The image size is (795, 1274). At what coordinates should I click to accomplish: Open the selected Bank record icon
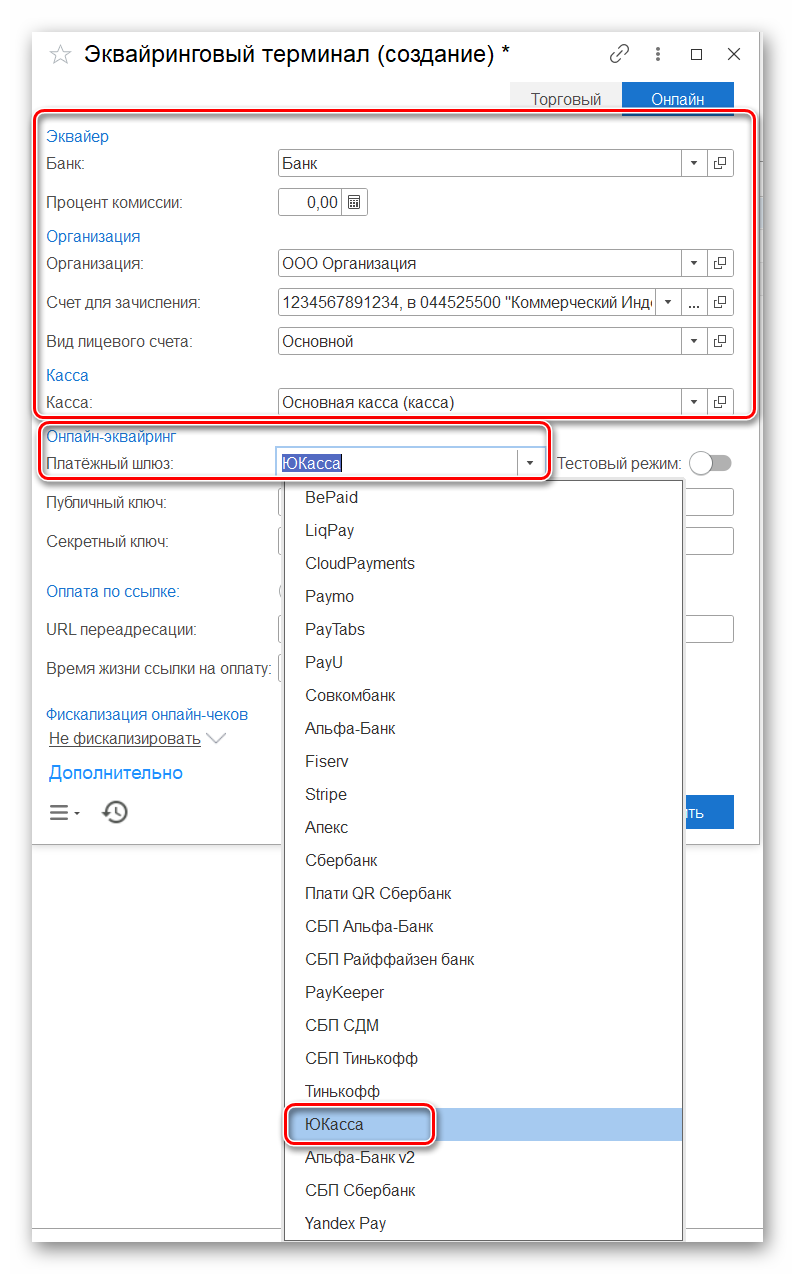point(720,163)
